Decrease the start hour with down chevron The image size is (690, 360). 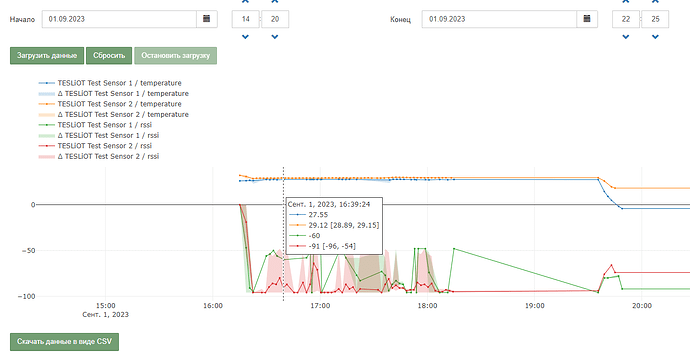tap(246, 37)
